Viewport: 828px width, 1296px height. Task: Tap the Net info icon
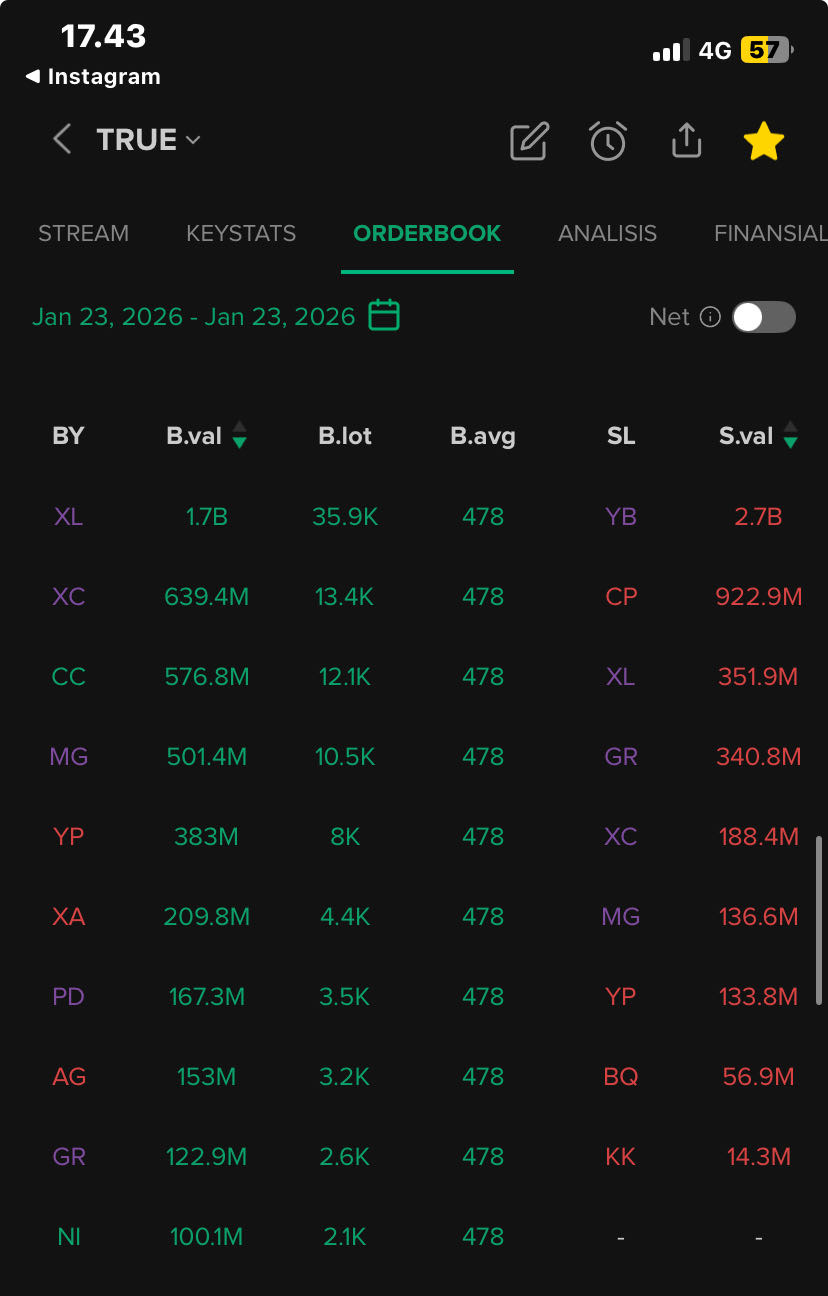710,317
